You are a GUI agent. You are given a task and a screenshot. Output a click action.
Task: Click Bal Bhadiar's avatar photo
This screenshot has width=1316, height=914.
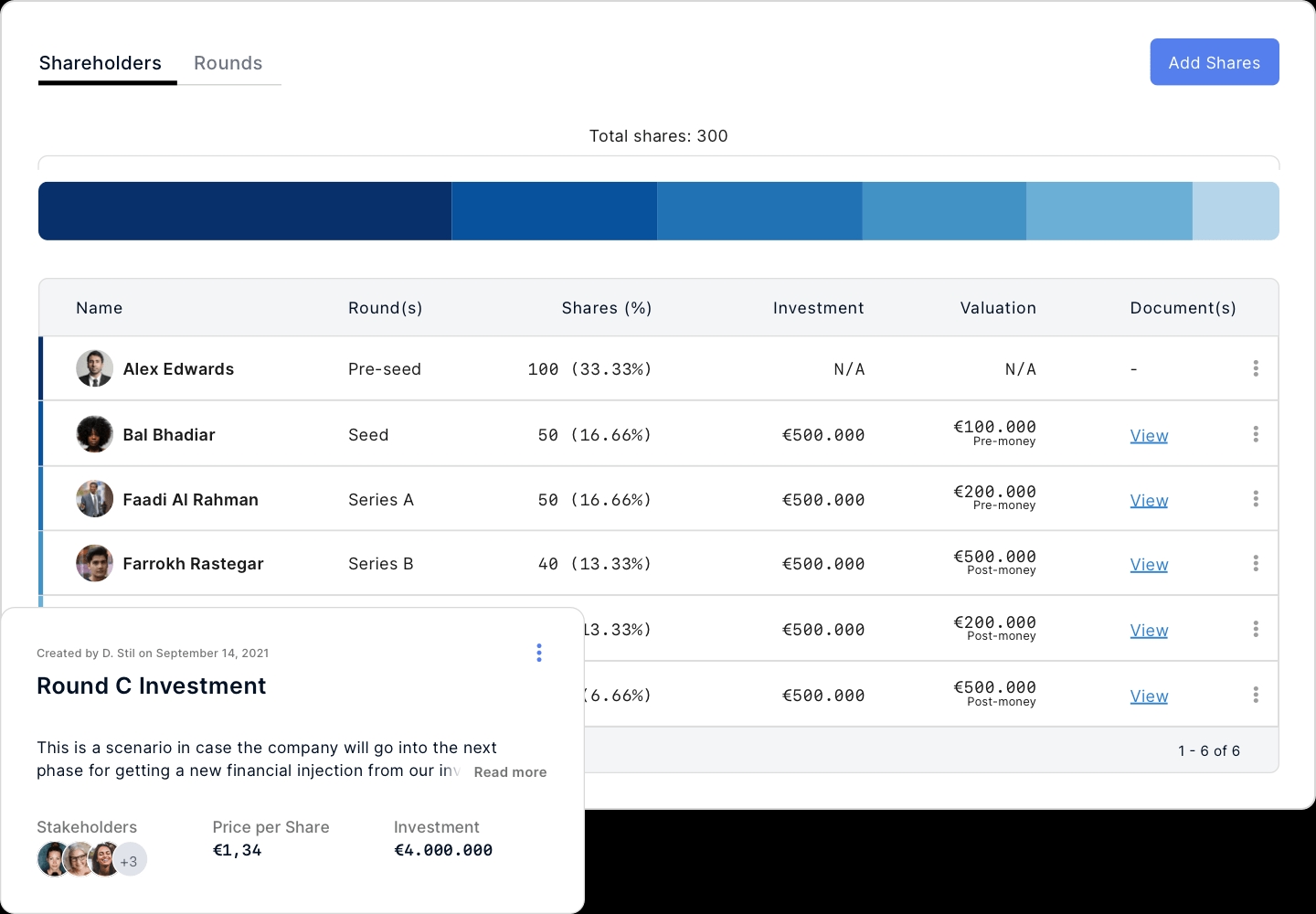pyautogui.click(x=94, y=434)
